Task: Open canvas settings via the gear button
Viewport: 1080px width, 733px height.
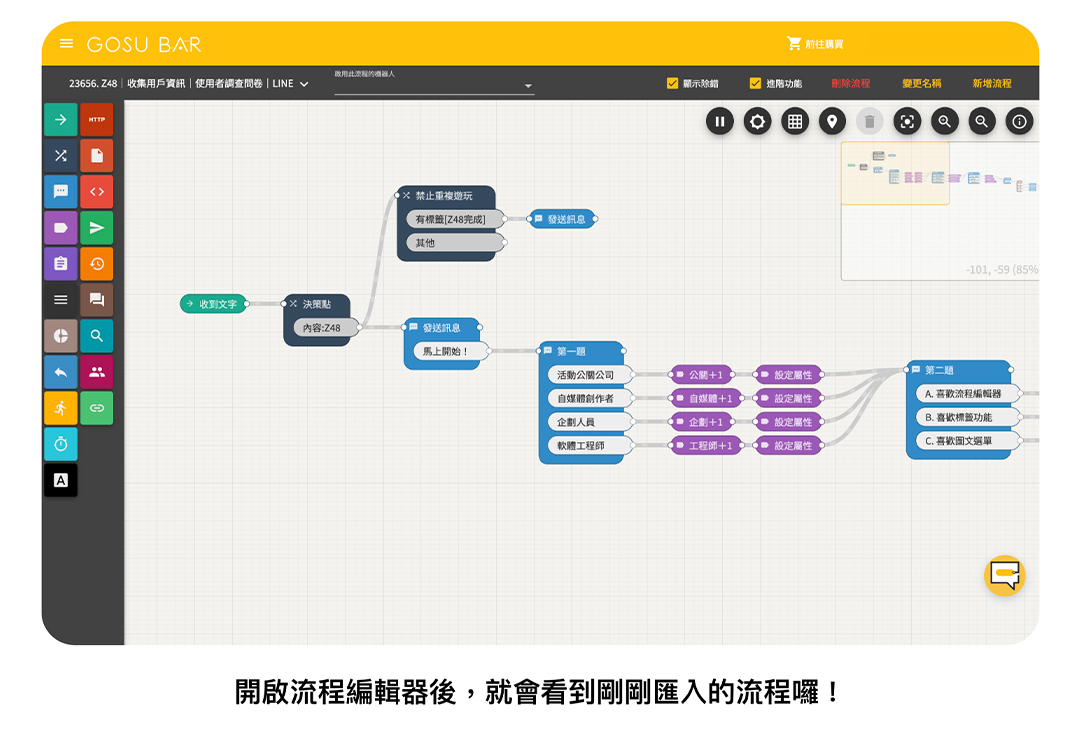Action: click(x=758, y=122)
